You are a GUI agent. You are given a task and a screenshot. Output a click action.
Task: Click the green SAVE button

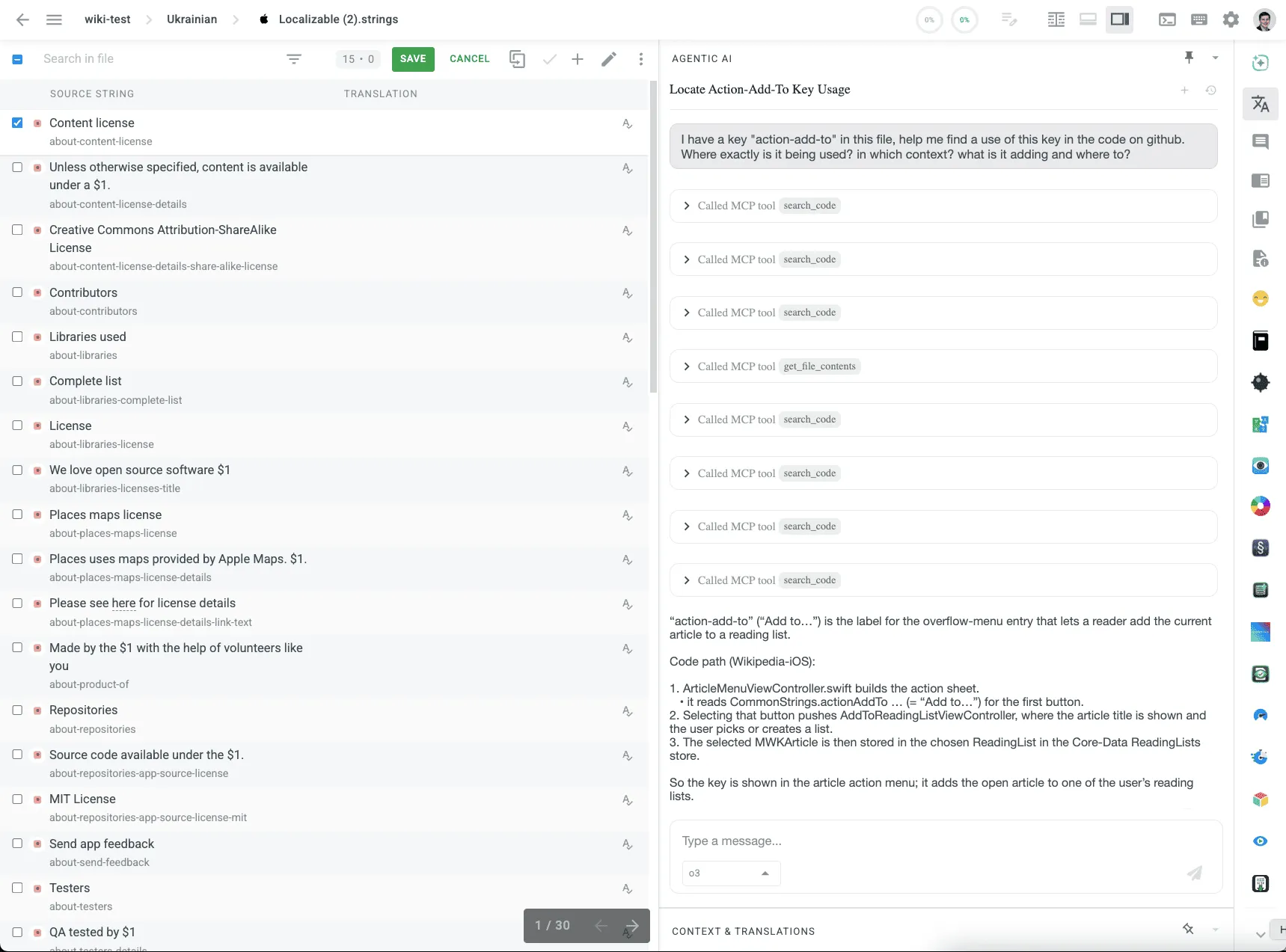coord(413,59)
